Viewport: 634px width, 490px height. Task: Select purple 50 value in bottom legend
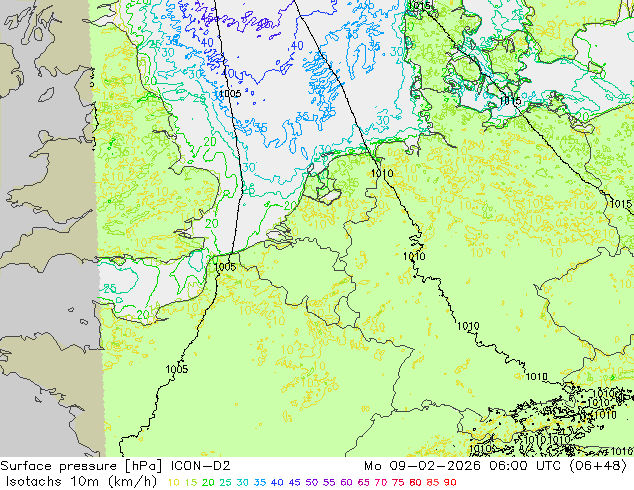click(x=312, y=482)
